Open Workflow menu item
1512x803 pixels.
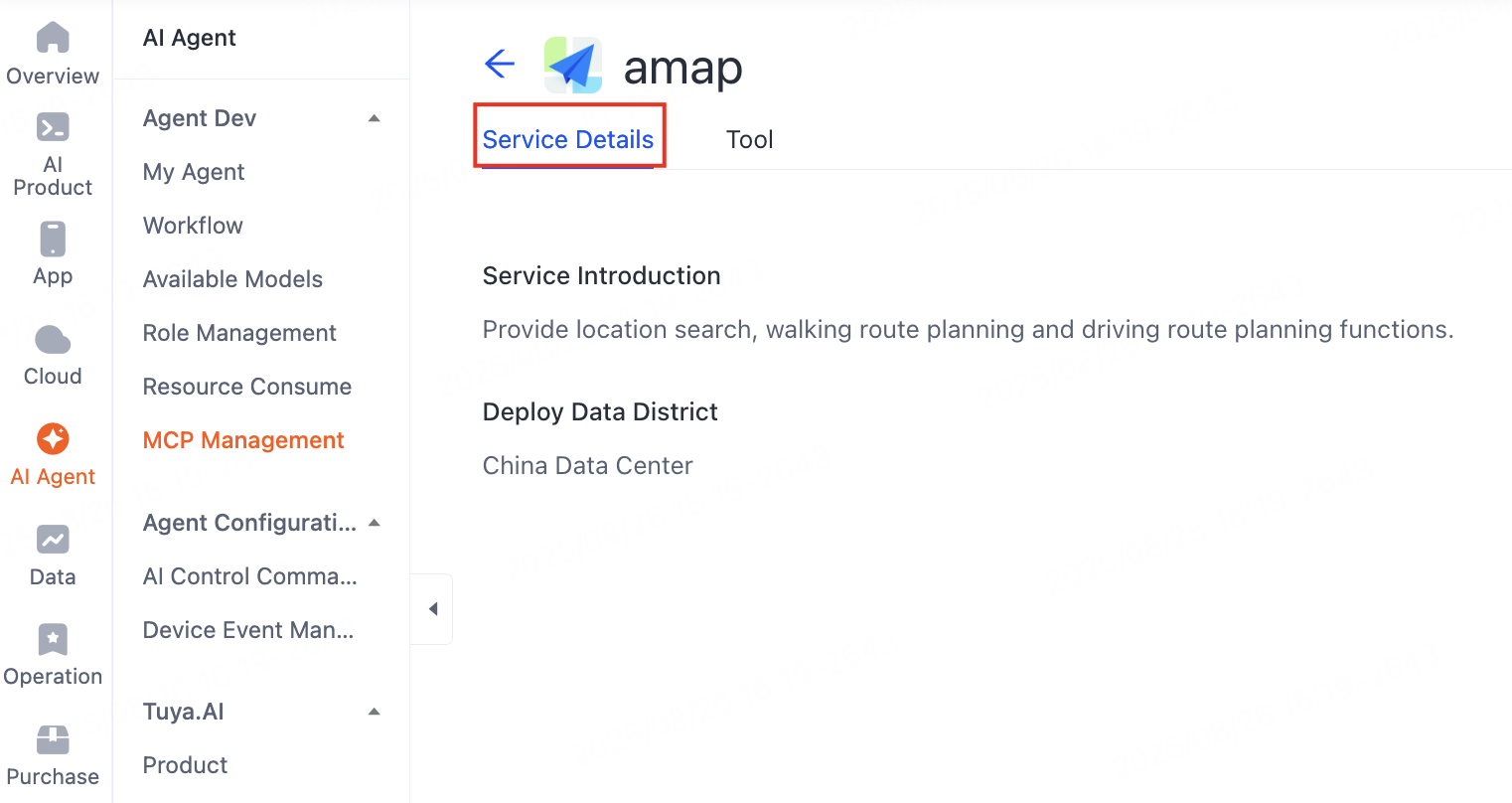(x=193, y=226)
